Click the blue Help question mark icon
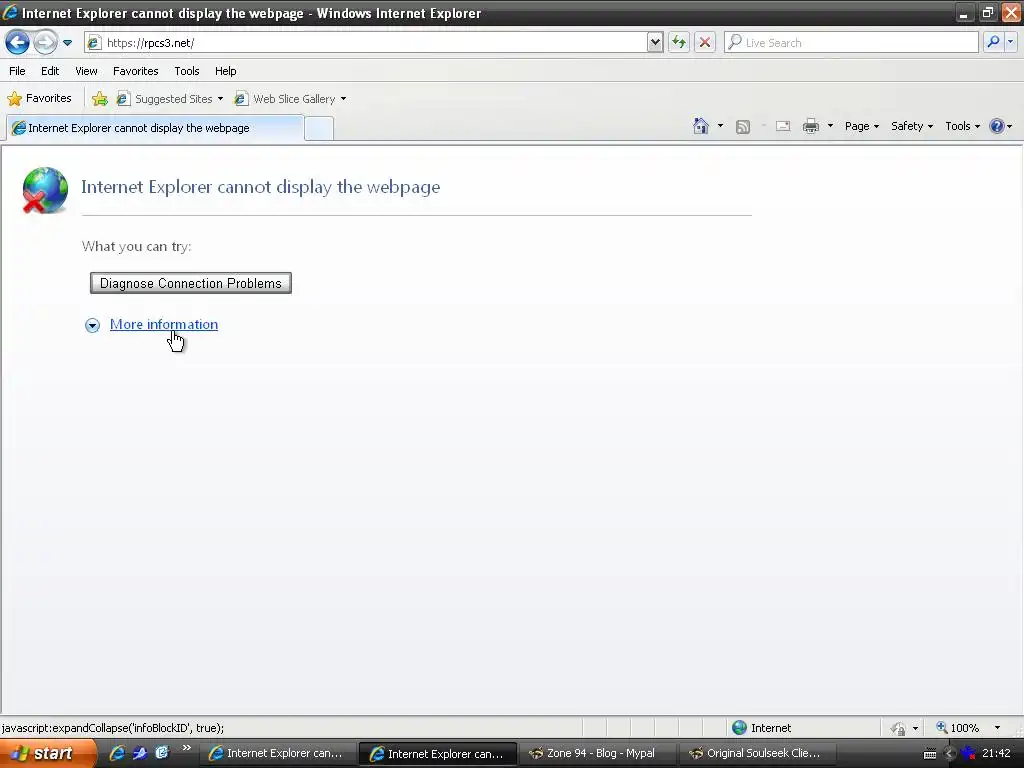This screenshot has height=768, width=1024. pyautogui.click(x=997, y=126)
